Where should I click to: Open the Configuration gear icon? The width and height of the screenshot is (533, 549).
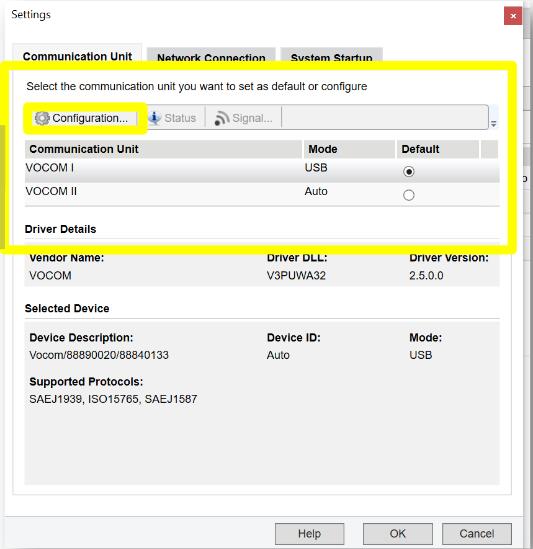[42, 118]
